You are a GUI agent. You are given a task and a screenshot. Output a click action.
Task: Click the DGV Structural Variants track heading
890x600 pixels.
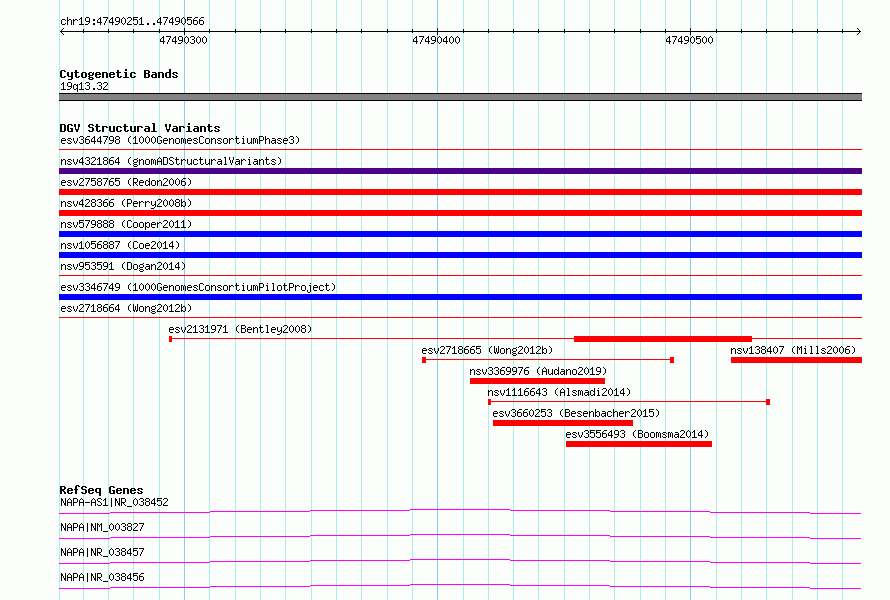(x=140, y=128)
